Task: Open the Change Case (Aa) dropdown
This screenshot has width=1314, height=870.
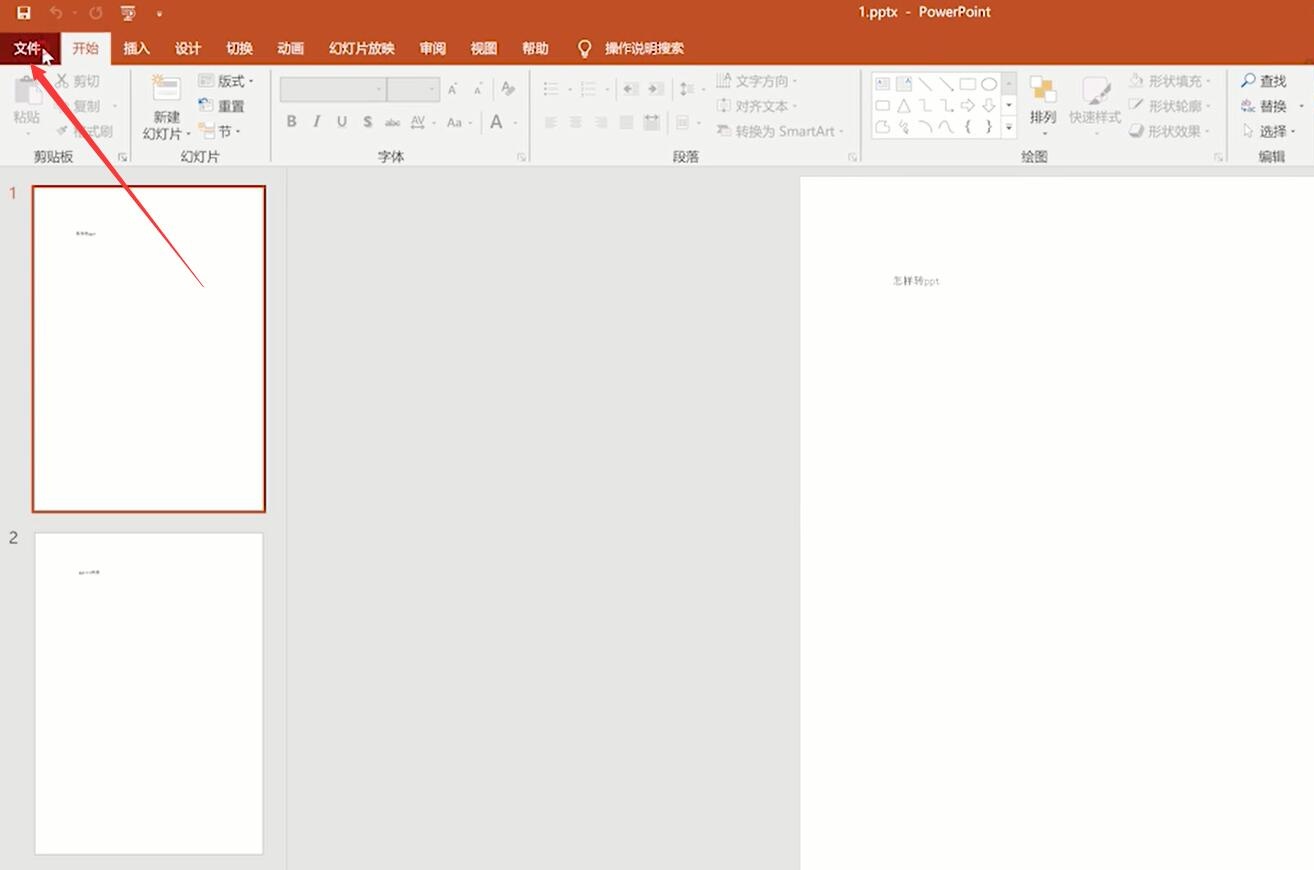Action: (x=458, y=122)
